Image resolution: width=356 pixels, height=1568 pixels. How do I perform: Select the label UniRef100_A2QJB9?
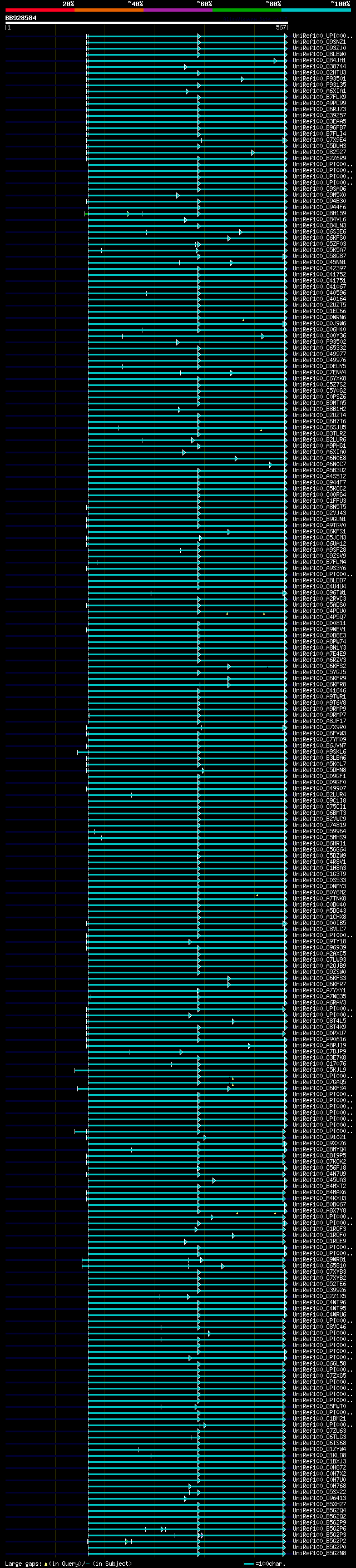[319, 966]
